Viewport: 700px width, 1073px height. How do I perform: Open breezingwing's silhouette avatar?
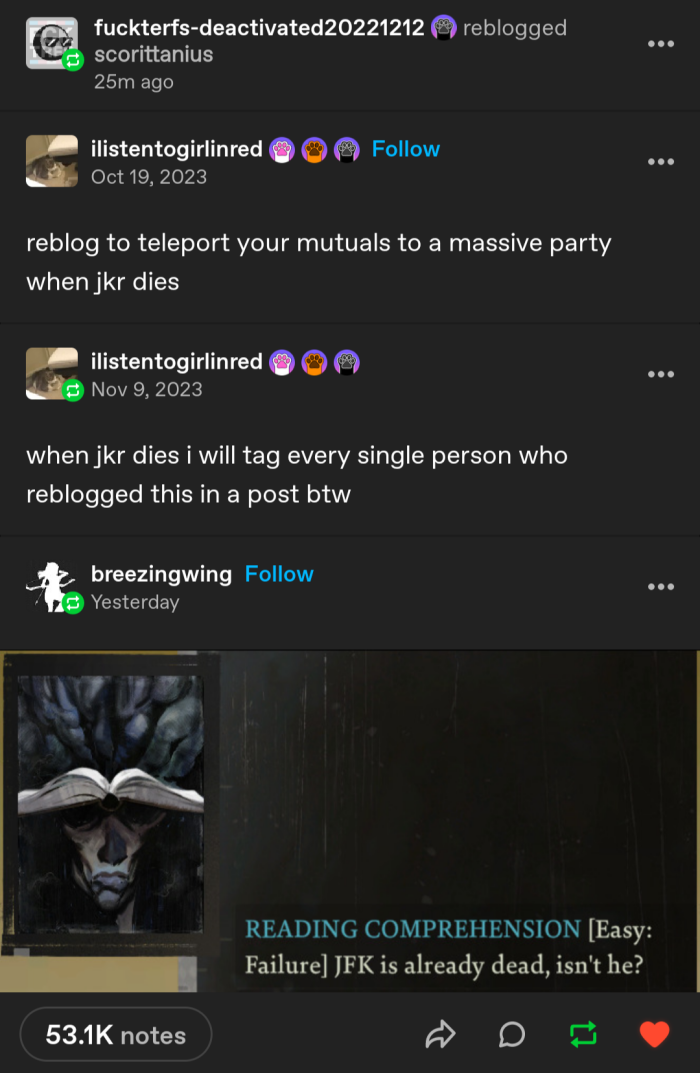tap(51, 586)
